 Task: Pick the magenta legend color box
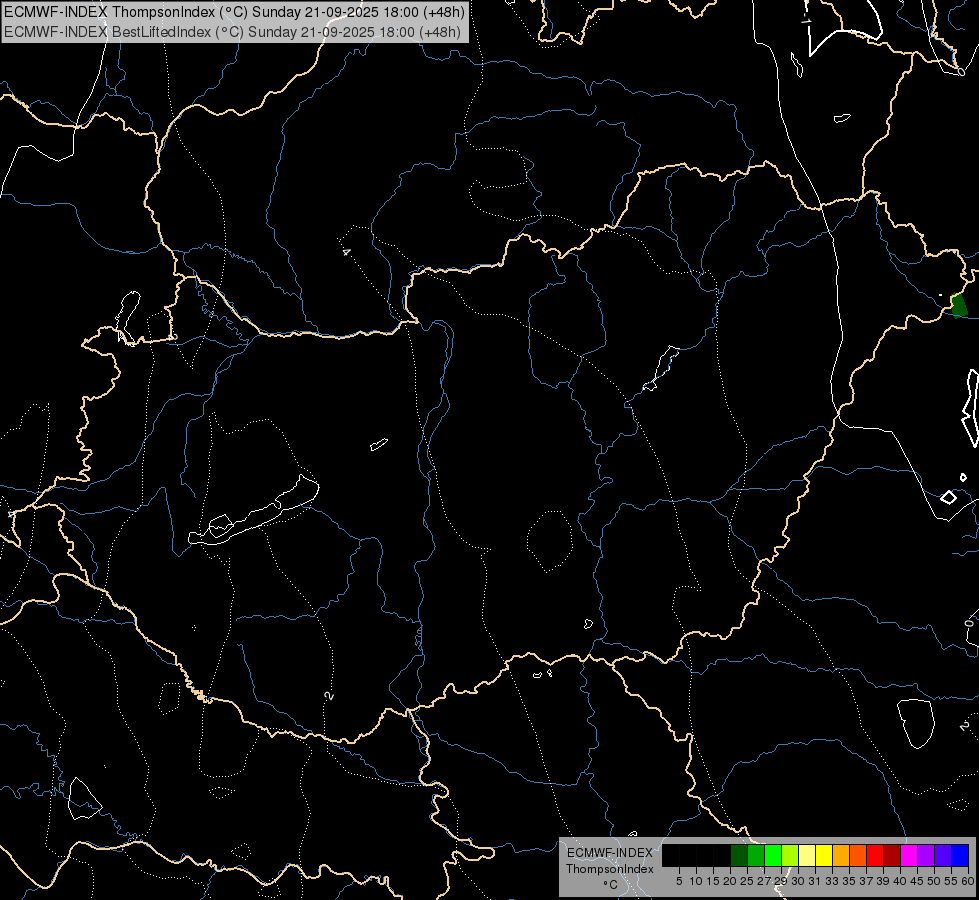(909, 855)
